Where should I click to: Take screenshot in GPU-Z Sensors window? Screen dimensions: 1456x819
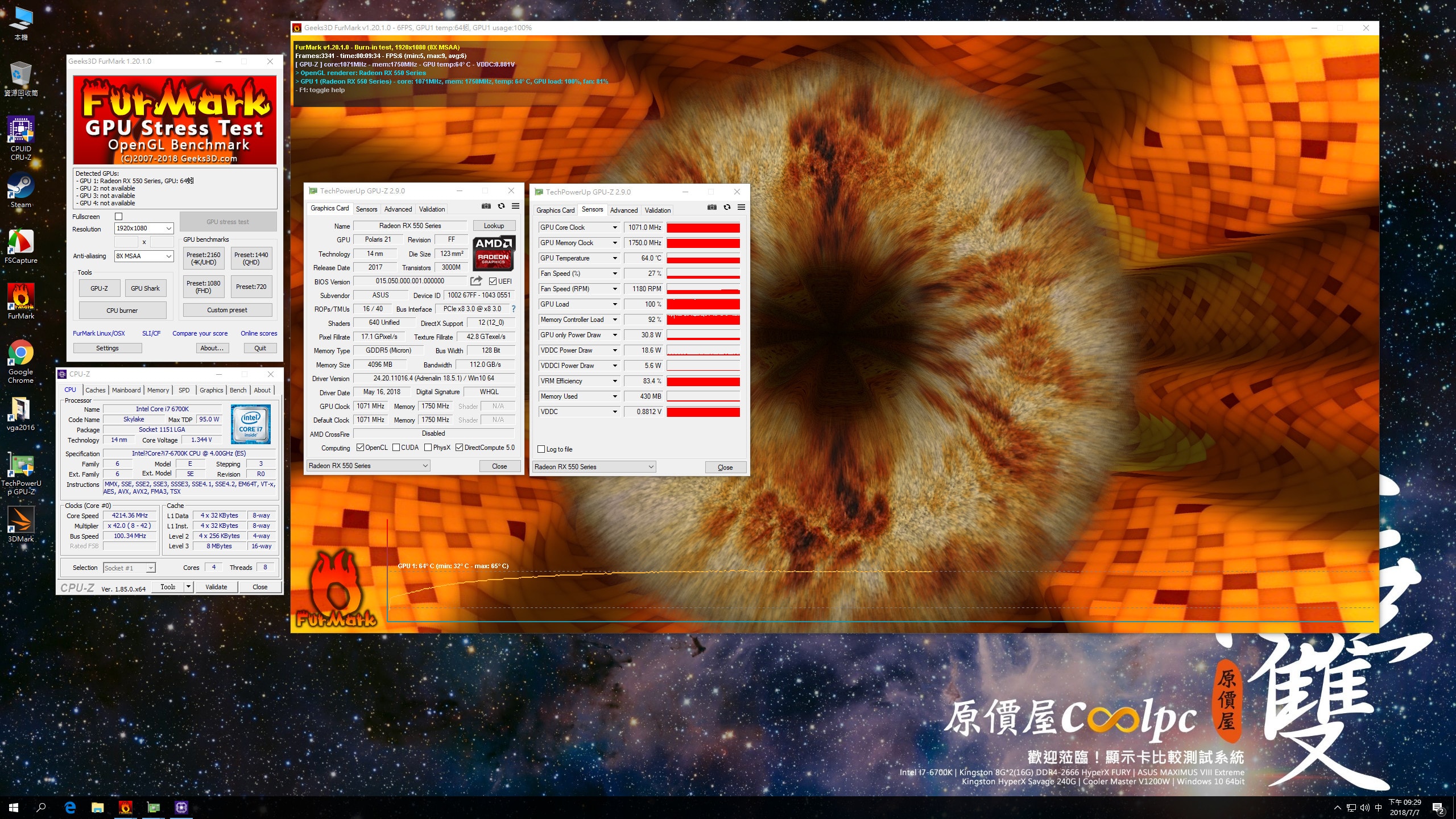tap(712, 207)
